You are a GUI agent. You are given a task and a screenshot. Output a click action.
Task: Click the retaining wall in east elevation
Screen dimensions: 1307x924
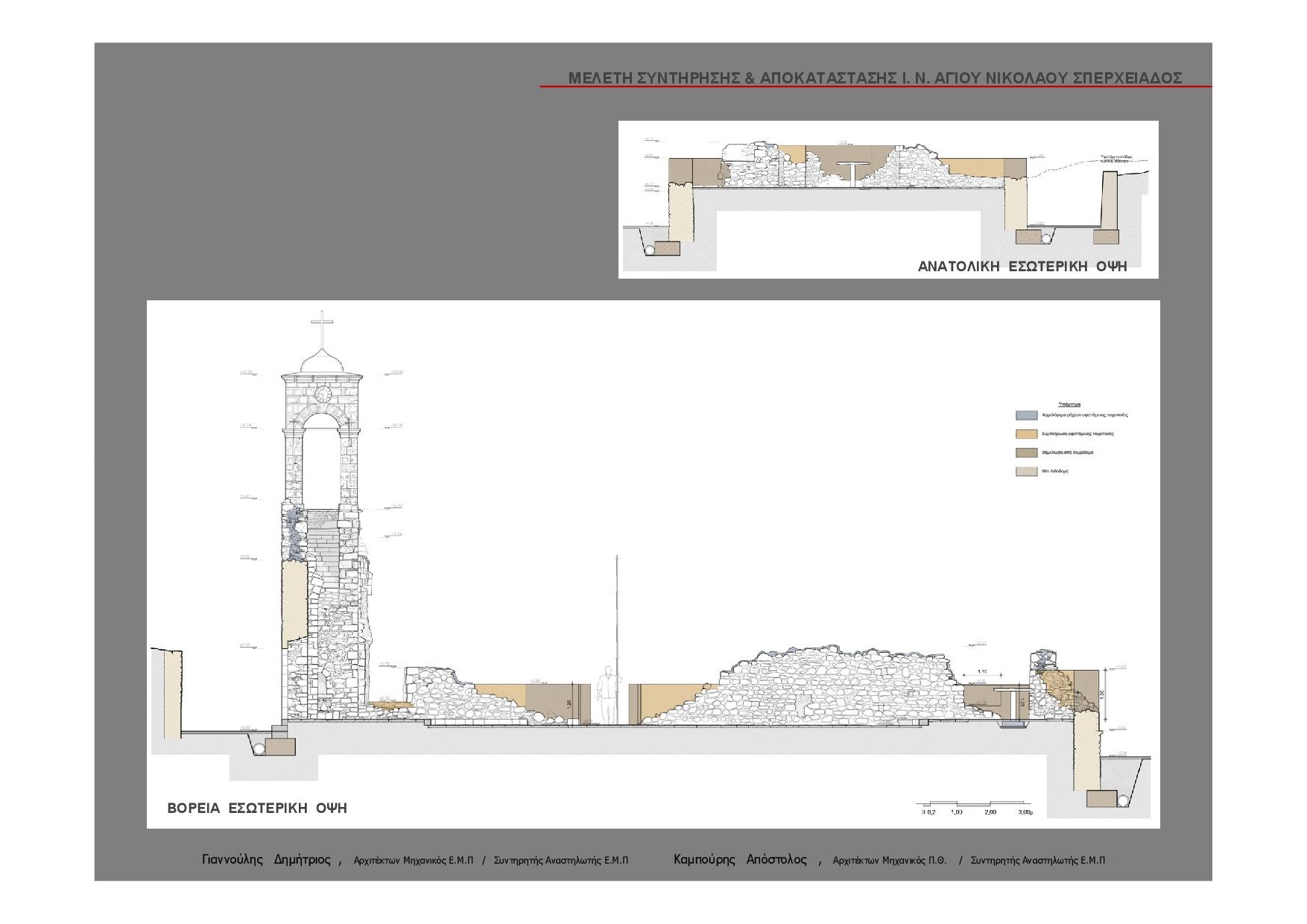pyautogui.click(x=1110, y=200)
